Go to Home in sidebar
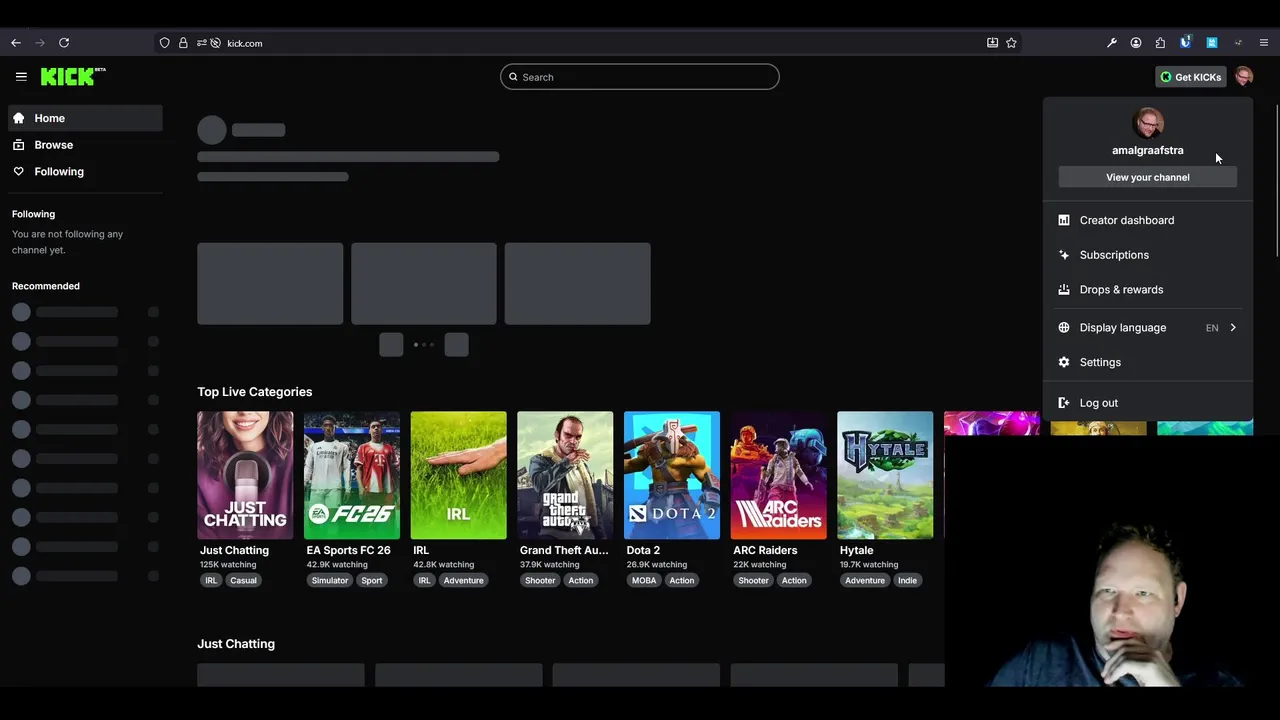1280x720 pixels. pyautogui.click(x=86, y=118)
